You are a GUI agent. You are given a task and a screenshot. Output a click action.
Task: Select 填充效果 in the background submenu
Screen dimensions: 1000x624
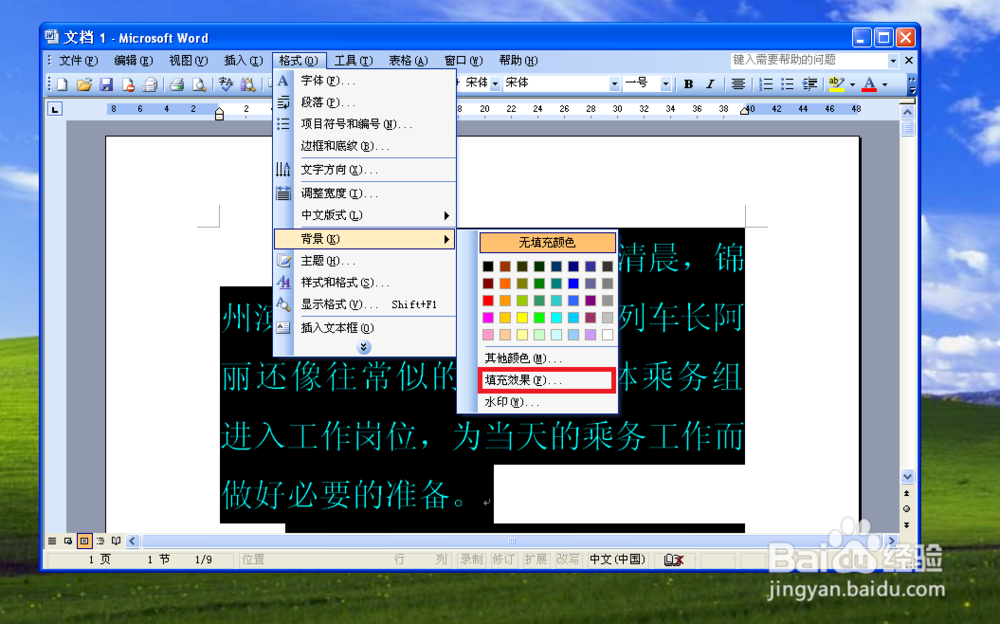547,380
